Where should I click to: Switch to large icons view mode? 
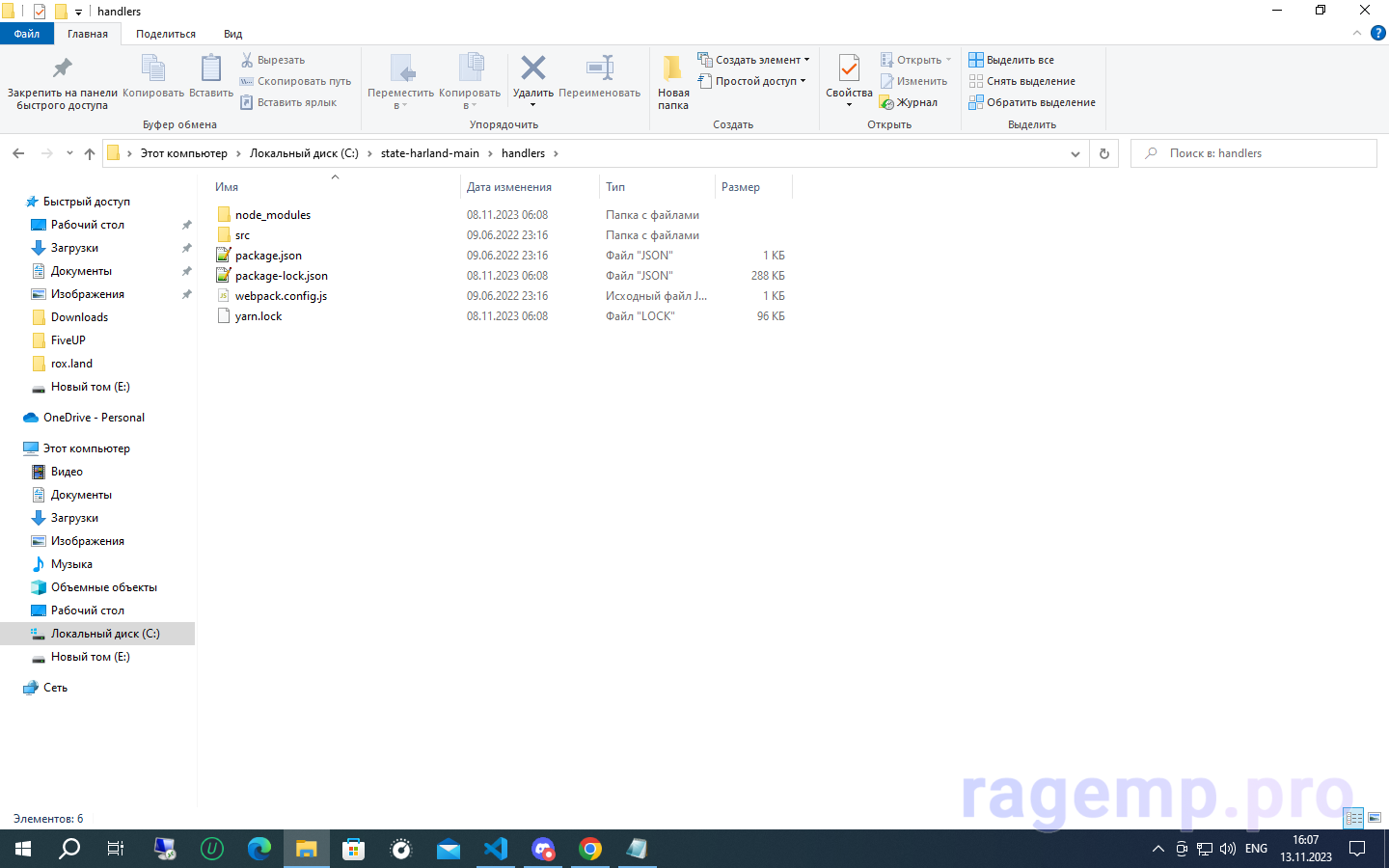tap(1375, 818)
